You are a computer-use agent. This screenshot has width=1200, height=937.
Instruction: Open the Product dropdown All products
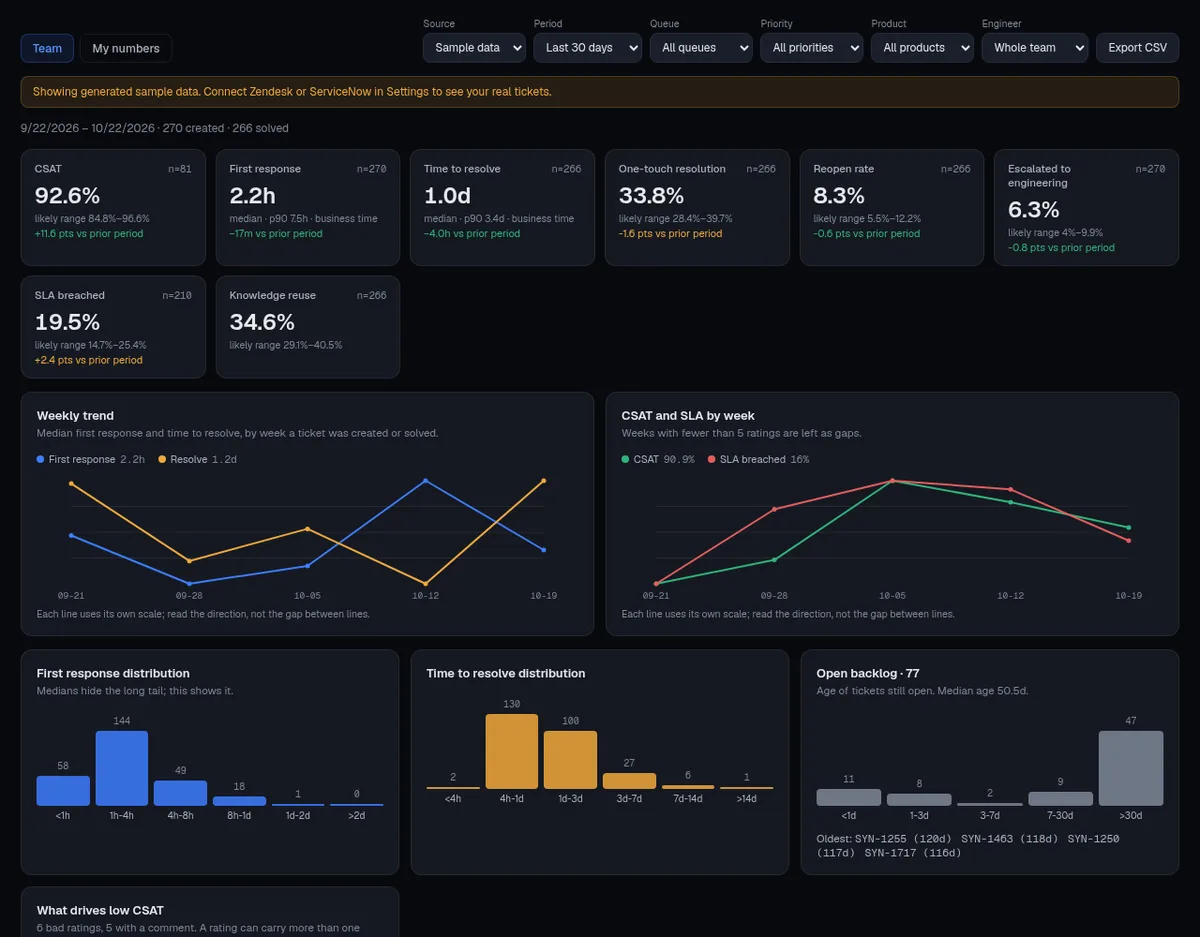point(922,48)
